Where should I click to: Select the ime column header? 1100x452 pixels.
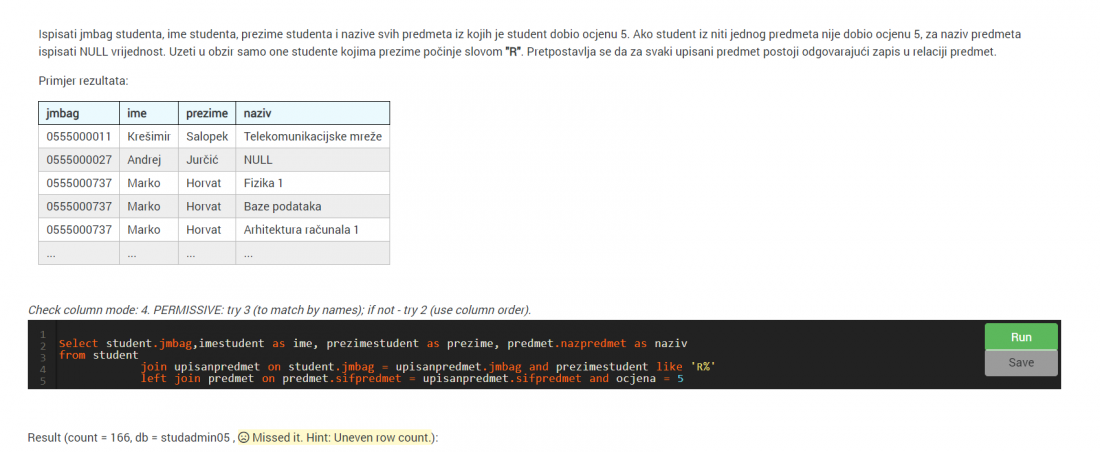pyautogui.click(x=149, y=113)
